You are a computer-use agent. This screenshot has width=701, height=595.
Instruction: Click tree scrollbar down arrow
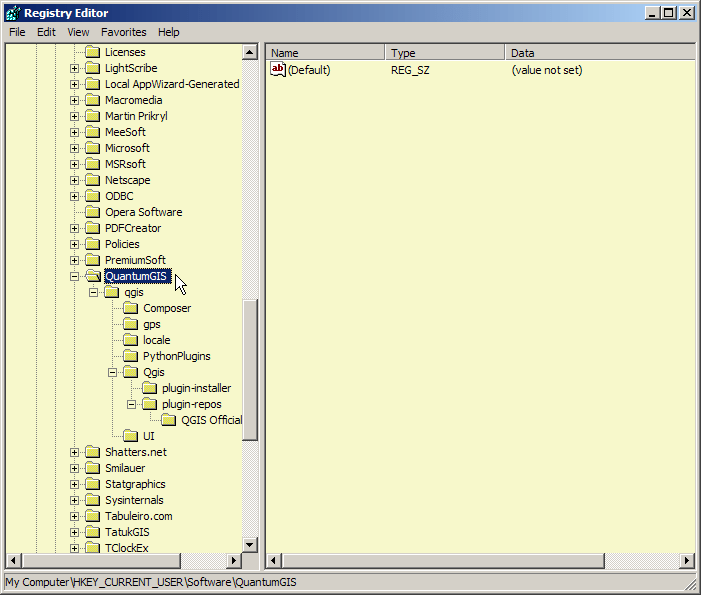tap(250, 544)
